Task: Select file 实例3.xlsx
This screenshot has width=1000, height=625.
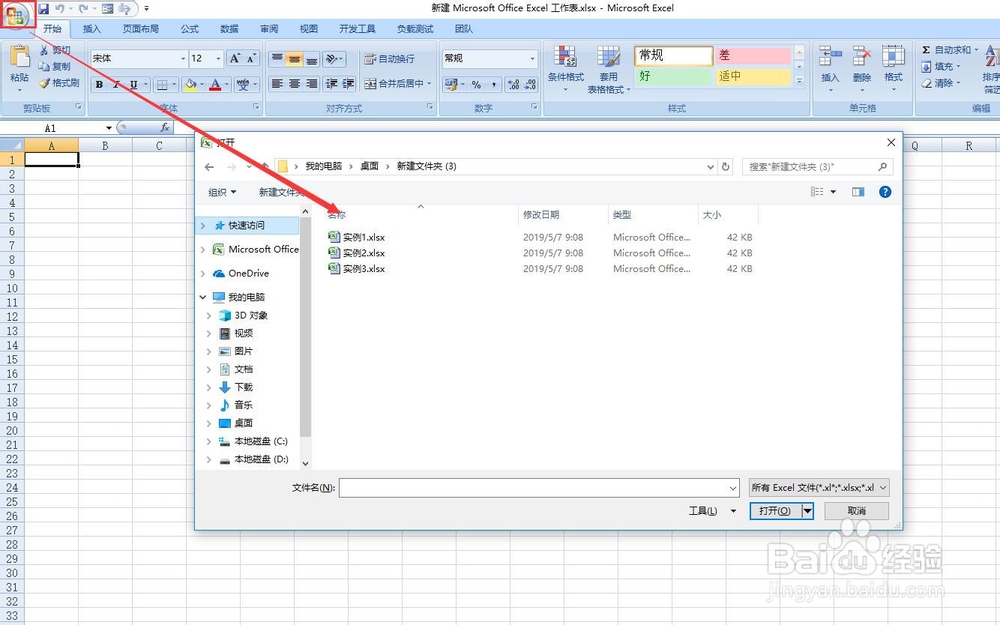Action: pyautogui.click(x=357, y=269)
